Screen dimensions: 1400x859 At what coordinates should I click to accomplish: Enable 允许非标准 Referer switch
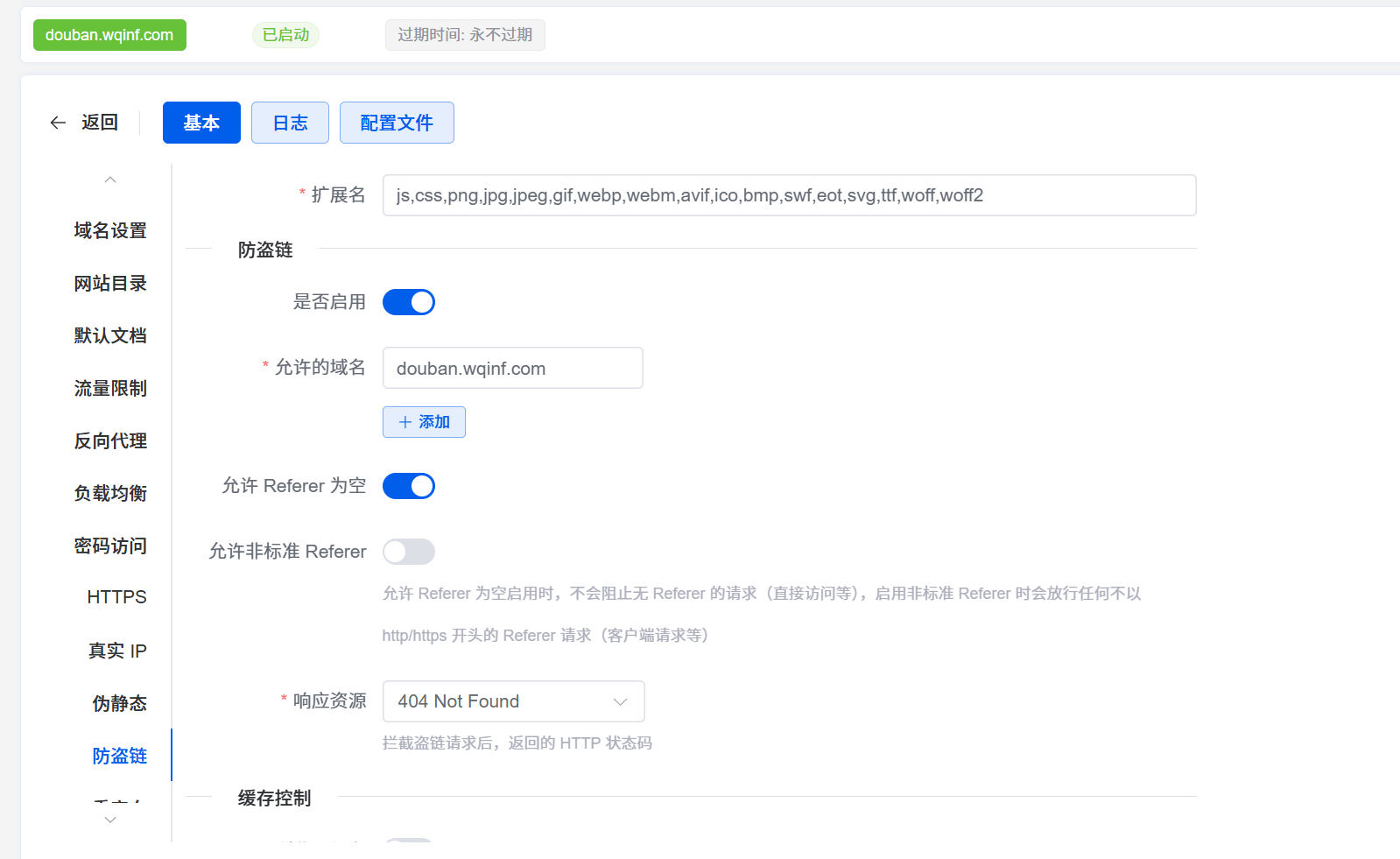click(409, 552)
